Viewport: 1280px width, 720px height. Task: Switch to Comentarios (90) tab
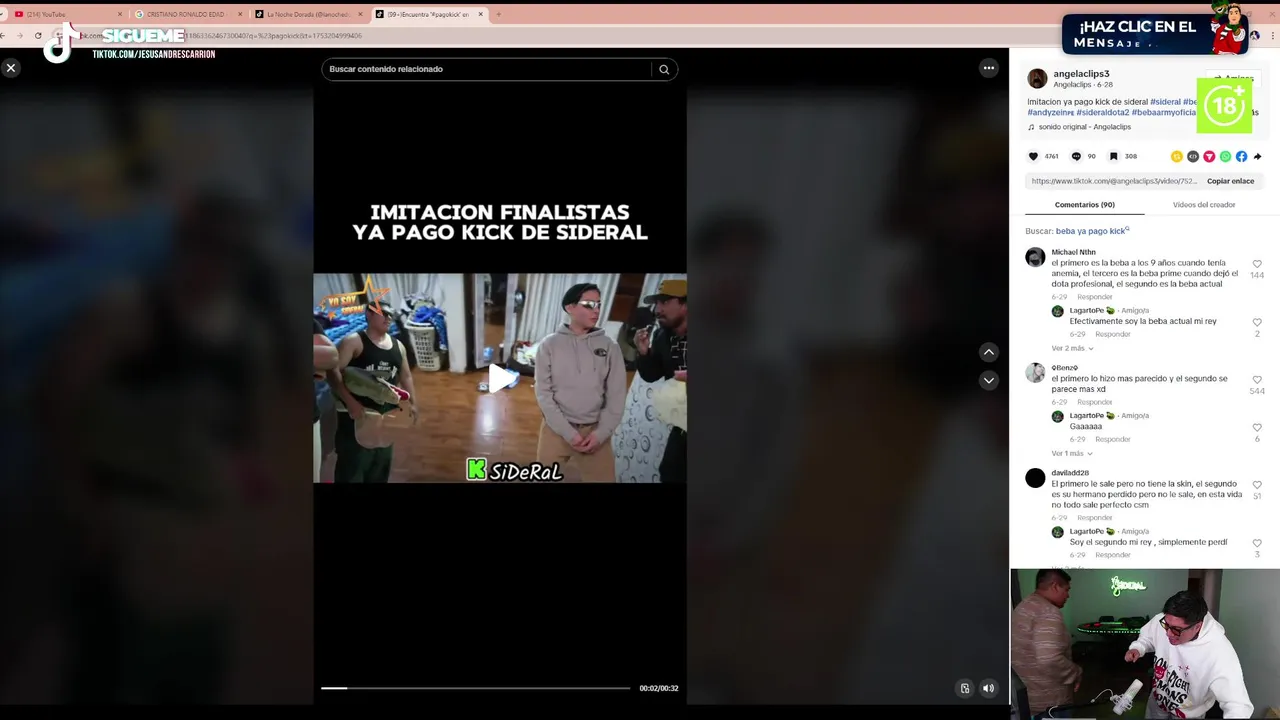point(1085,205)
